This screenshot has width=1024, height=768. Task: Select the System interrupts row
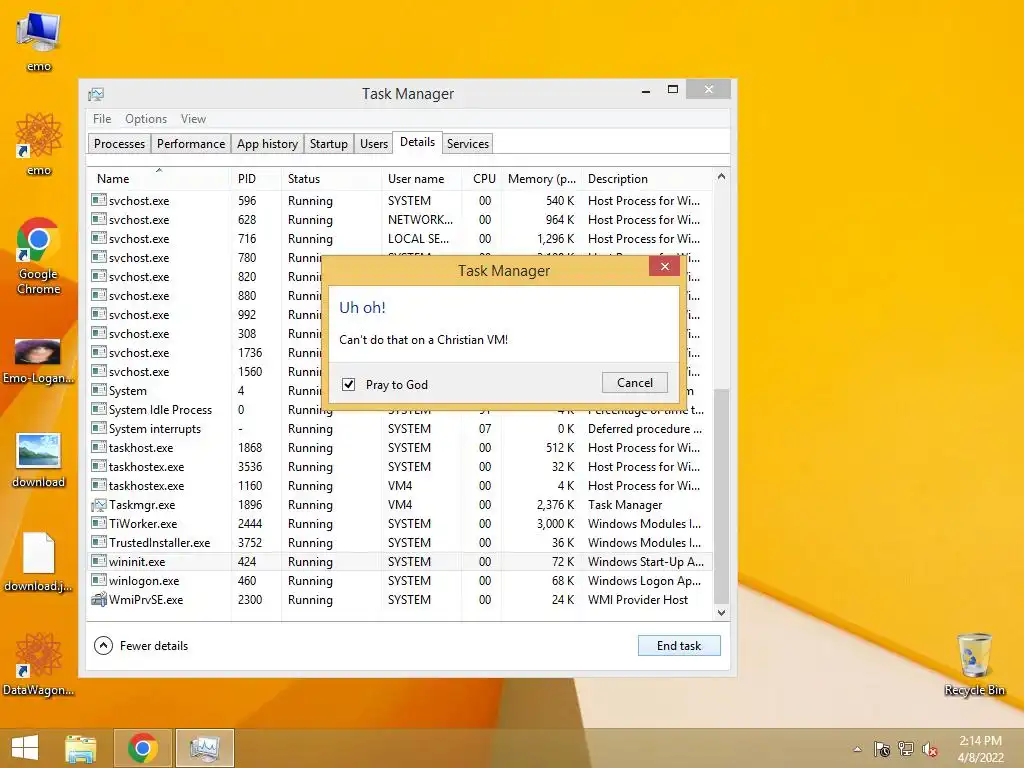click(400, 429)
